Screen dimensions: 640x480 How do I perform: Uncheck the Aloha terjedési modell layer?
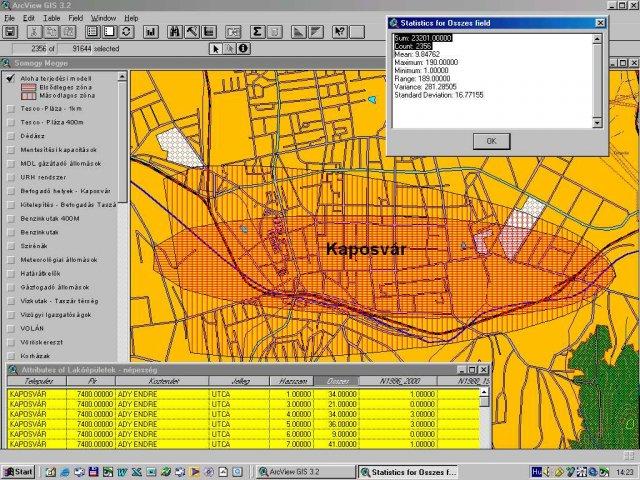point(10,78)
